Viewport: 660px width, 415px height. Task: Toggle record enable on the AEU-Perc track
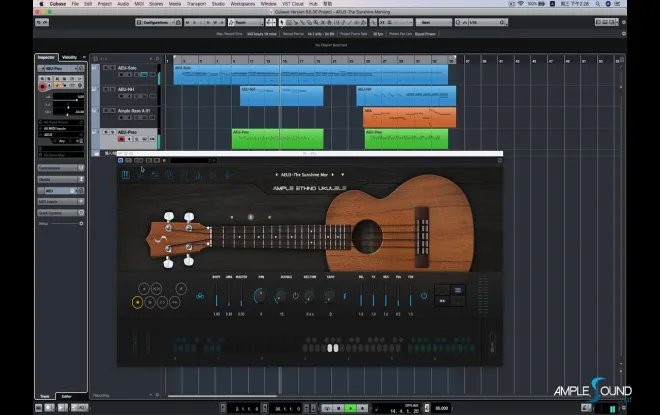click(121, 139)
